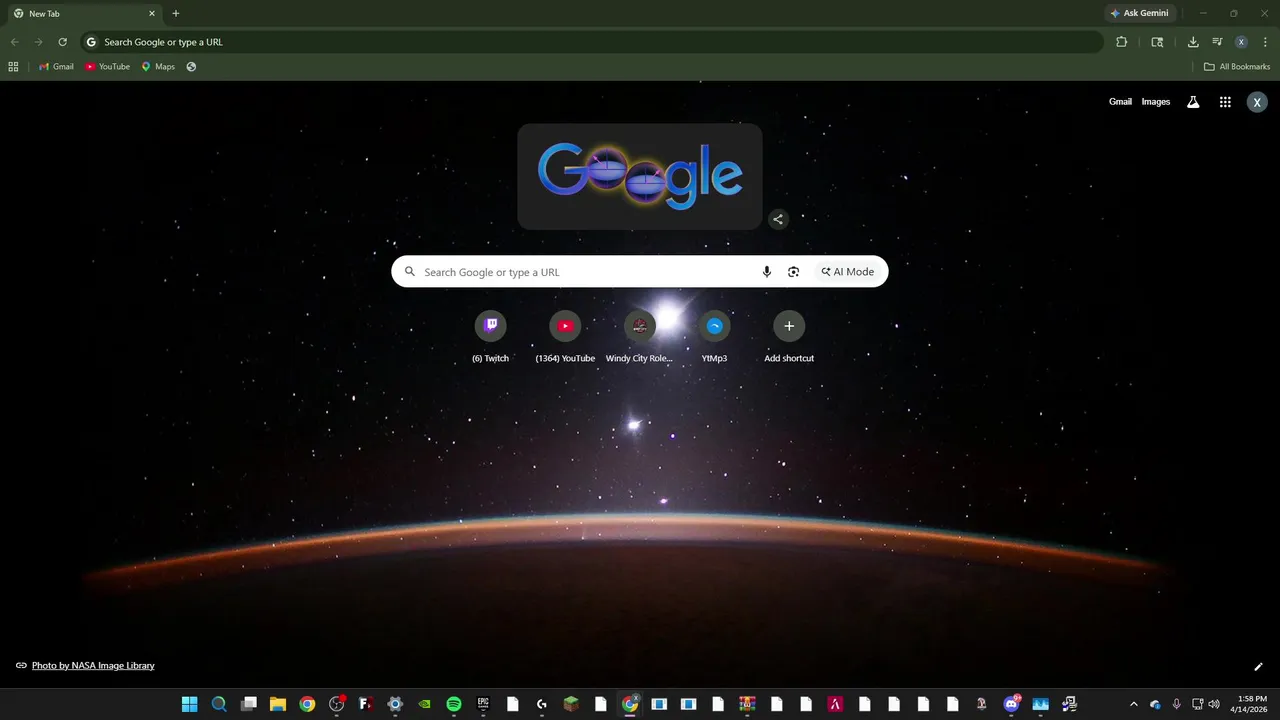Open the Google apps grid
The height and width of the screenshot is (720, 1280).
(1225, 102)
